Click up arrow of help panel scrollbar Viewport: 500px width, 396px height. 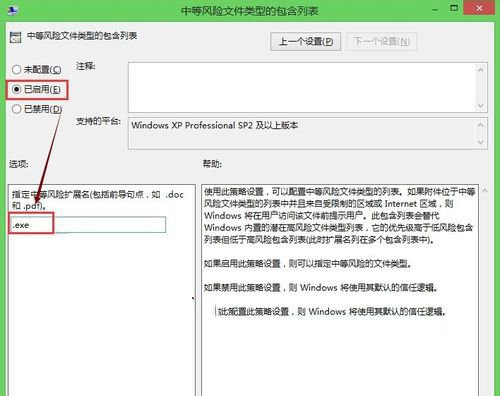[485, 191]
